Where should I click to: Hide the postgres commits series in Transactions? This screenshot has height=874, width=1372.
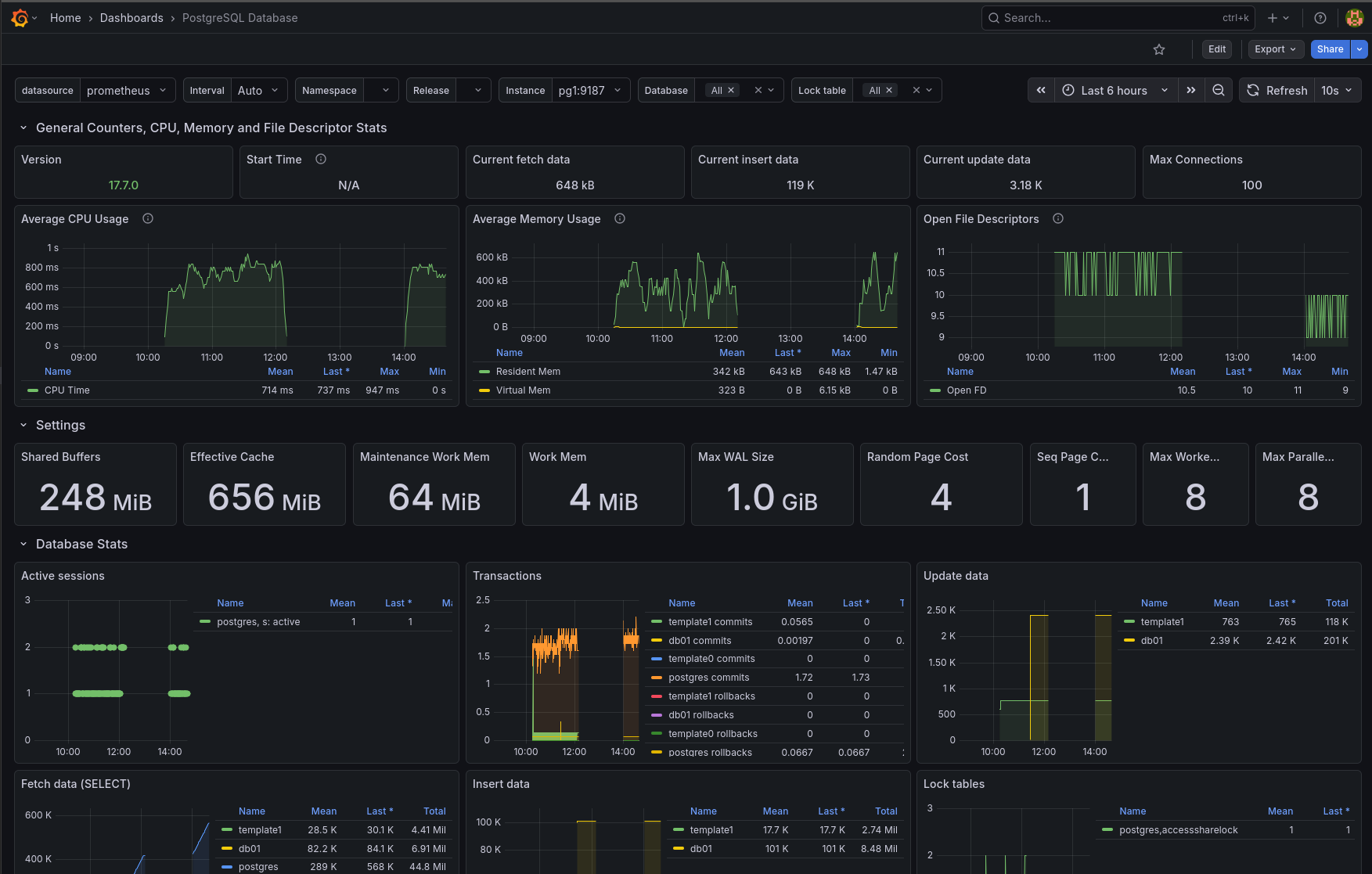[709, 677]
